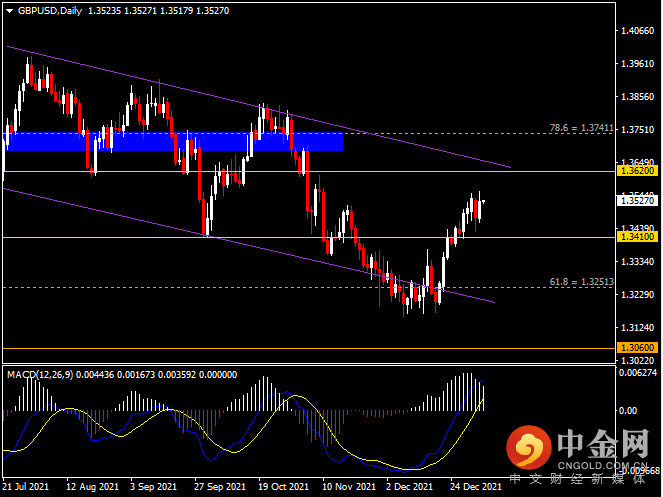Click the 27 Sep 2021 date label

(220, 487)
